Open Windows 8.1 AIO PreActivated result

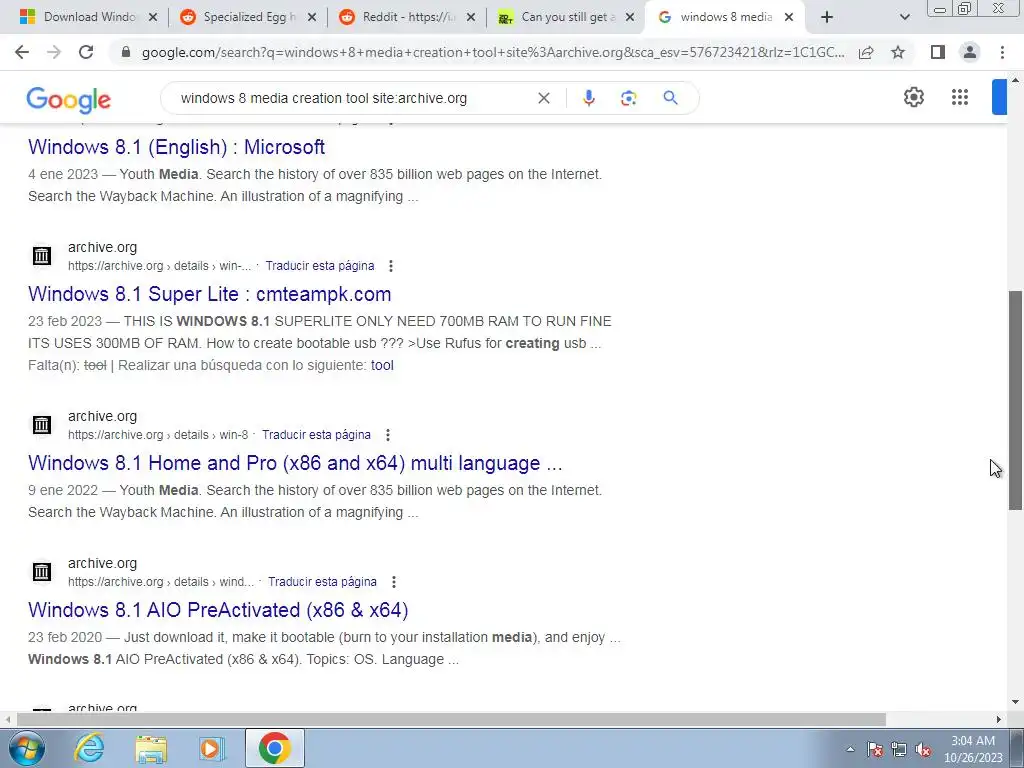[x=218, y=610]
